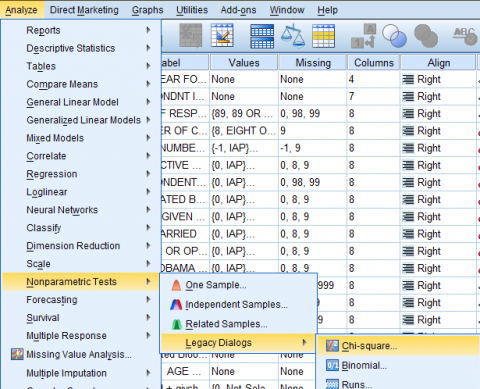Open the Direct Marketing menu
Viewport: 480px width, 389px height.
coord(84,10)
